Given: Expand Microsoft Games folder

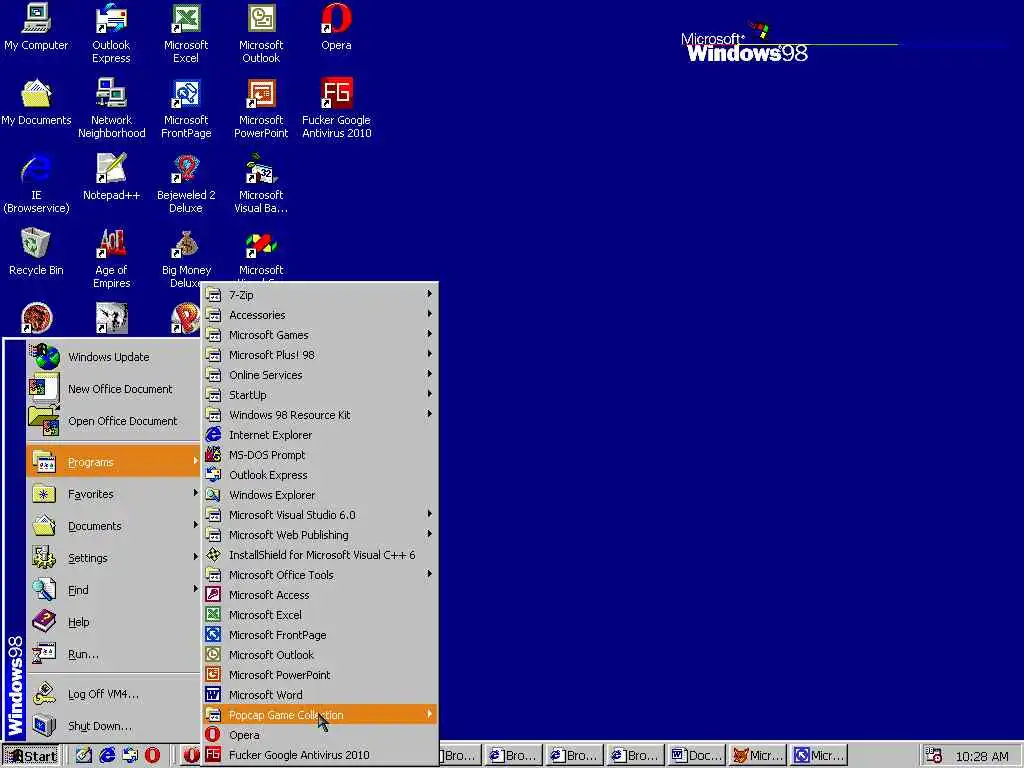Looking at the screenshot, I should coord(319,335).
